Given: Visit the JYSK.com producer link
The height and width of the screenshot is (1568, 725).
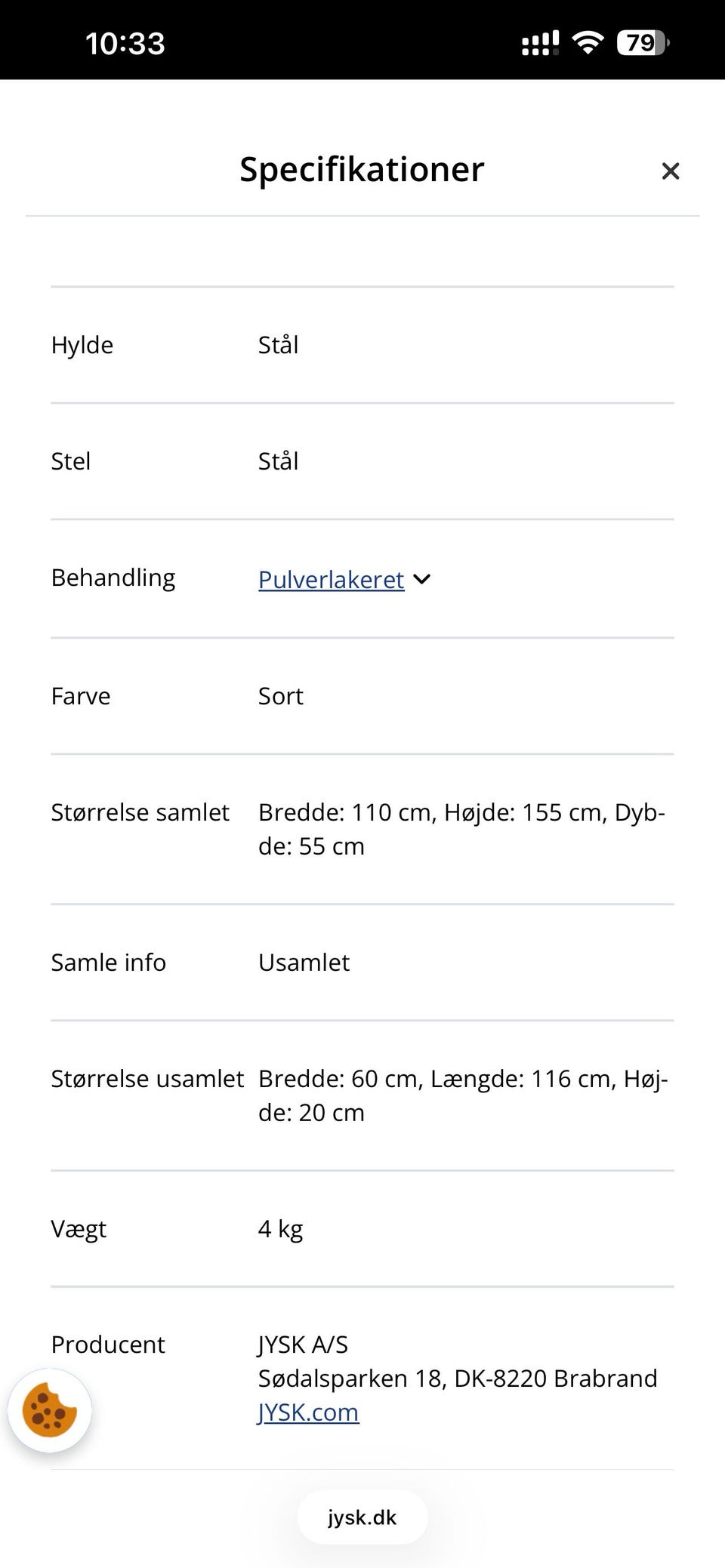Looking at the screenshot, I should click(308, 1412).
